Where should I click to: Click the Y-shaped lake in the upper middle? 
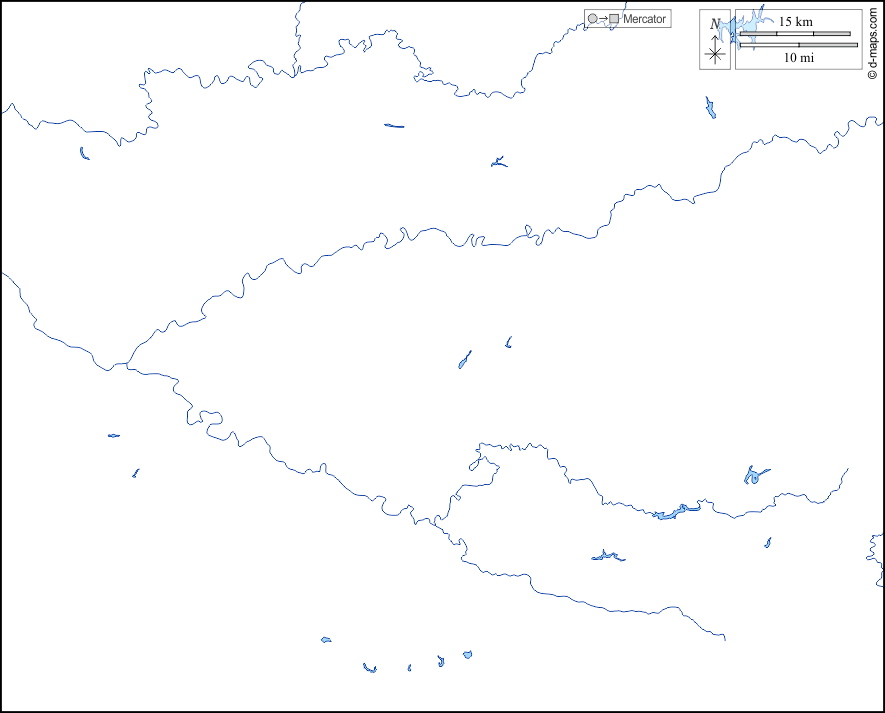498,162
